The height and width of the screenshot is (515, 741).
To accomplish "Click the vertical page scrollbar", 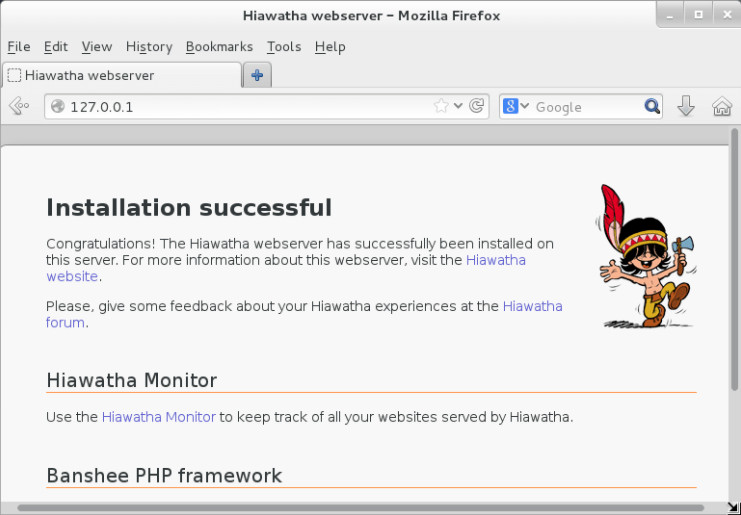I will pos(735,260).
